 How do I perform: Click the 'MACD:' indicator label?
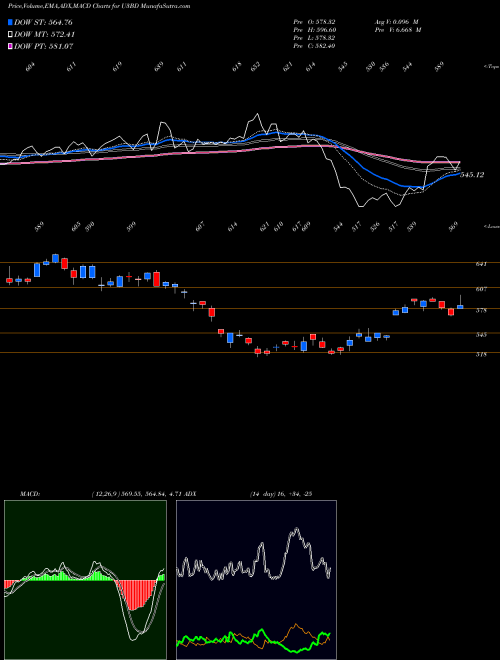(x=30, y=494)
